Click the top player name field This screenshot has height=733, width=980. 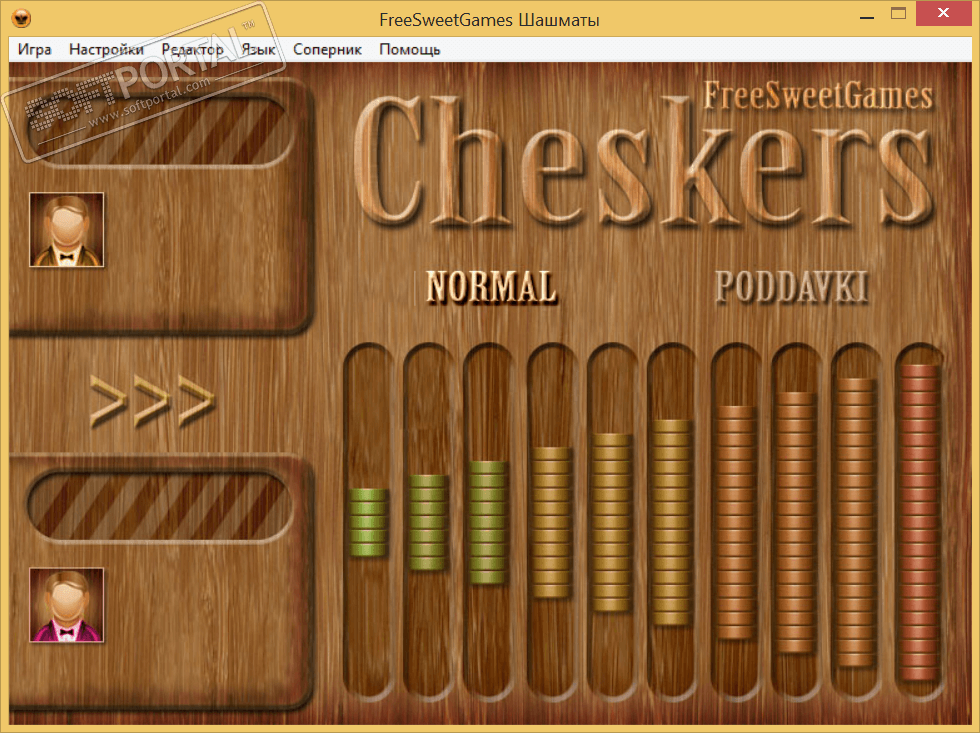160,131
